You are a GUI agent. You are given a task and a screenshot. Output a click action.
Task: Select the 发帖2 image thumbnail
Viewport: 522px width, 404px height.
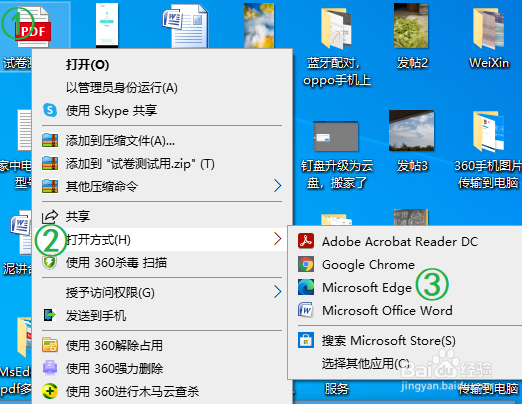point(411,26)
